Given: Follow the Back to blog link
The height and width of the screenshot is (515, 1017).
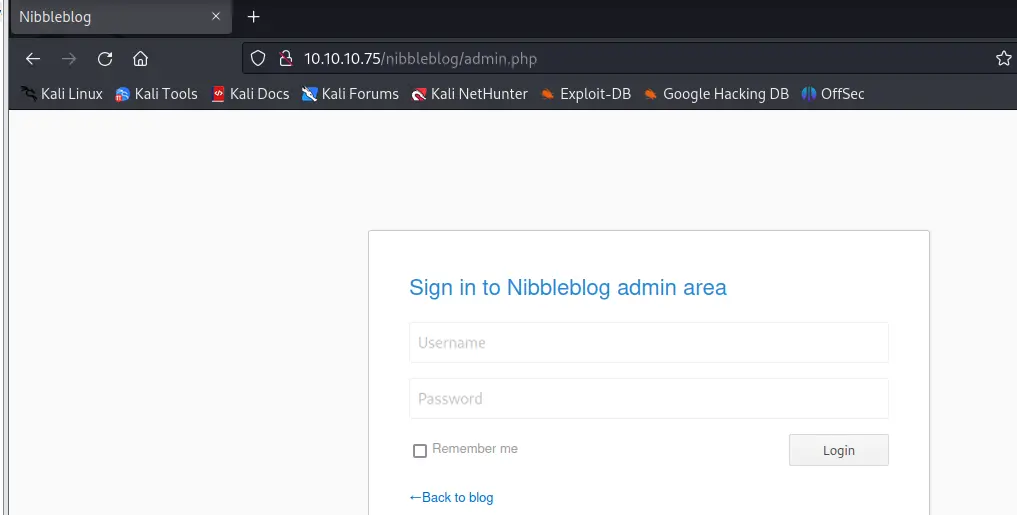Looking at the screenshot, I should [452, 497].
